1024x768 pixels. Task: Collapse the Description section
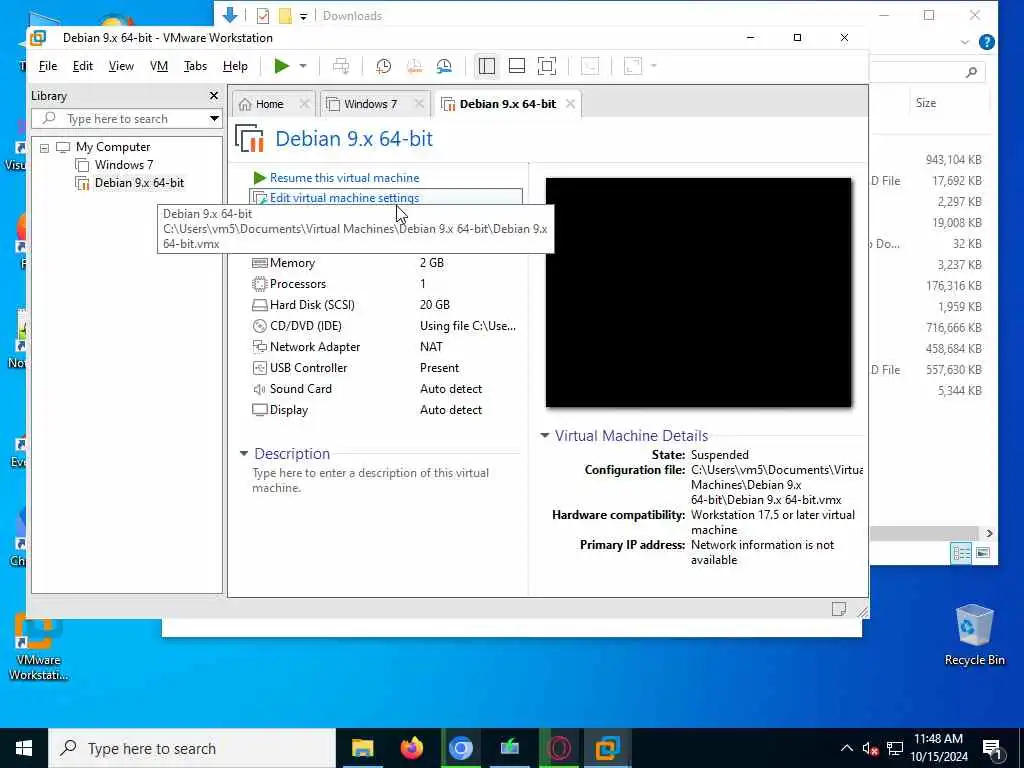(x=244, y=453)
